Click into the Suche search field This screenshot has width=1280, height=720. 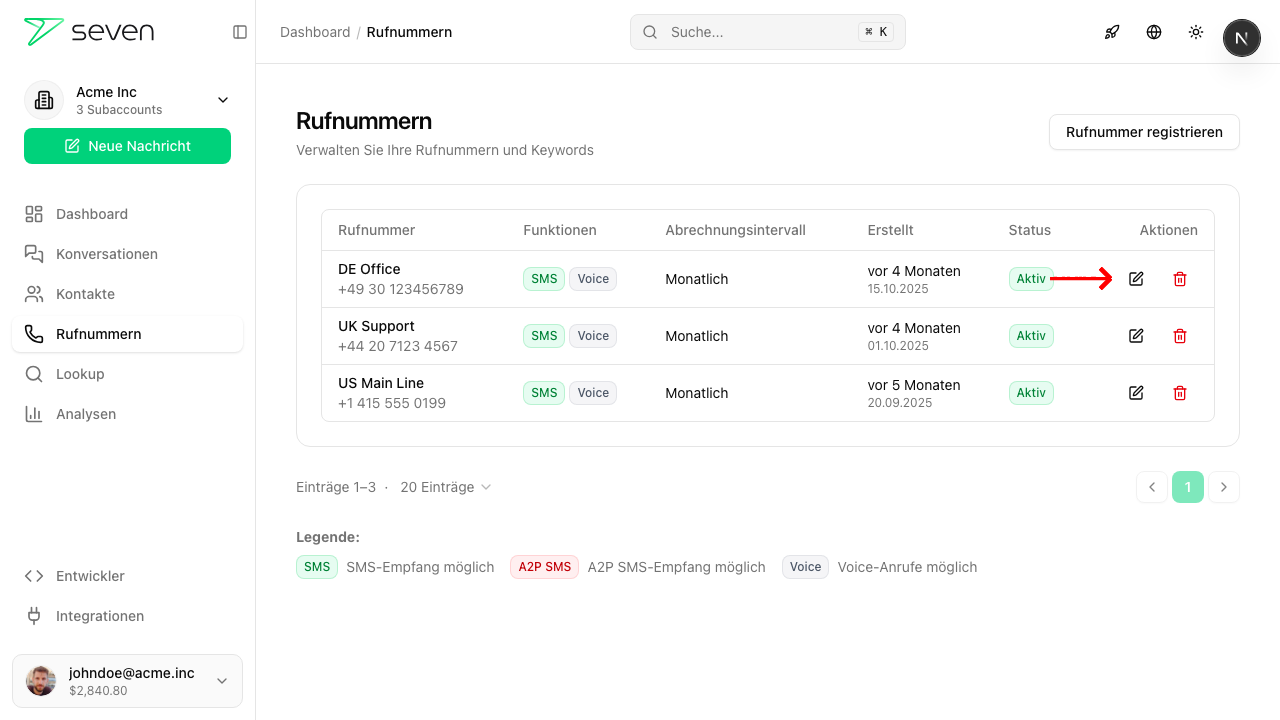pos(766,31)
